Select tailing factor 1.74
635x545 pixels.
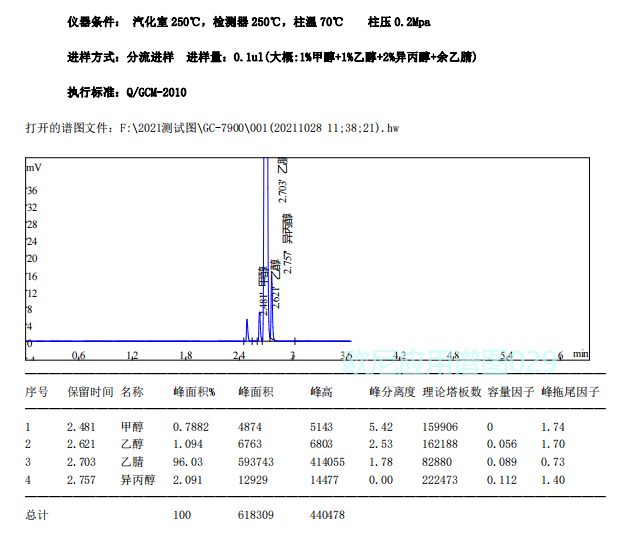click(x=553, y=427)
